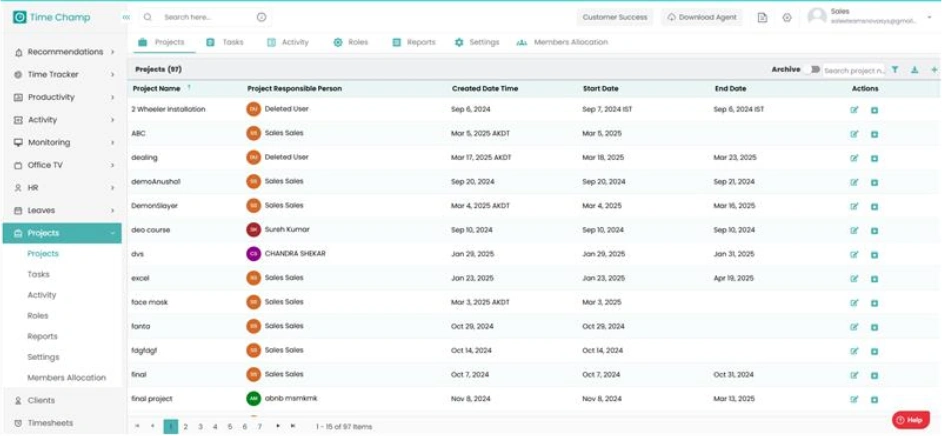Collapse the sidebar with the double-chevron icon
The width and height of the screenshot is (942, 448).
[125, 17]
